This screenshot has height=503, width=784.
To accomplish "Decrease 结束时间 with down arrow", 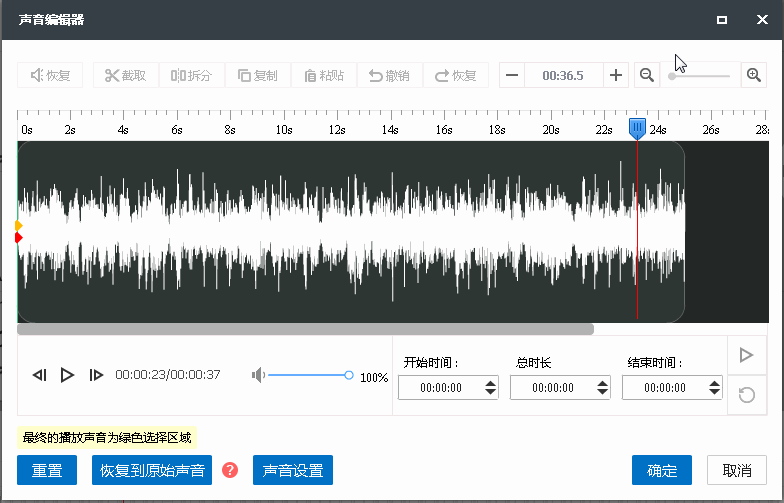I will (x=715, y=392).
